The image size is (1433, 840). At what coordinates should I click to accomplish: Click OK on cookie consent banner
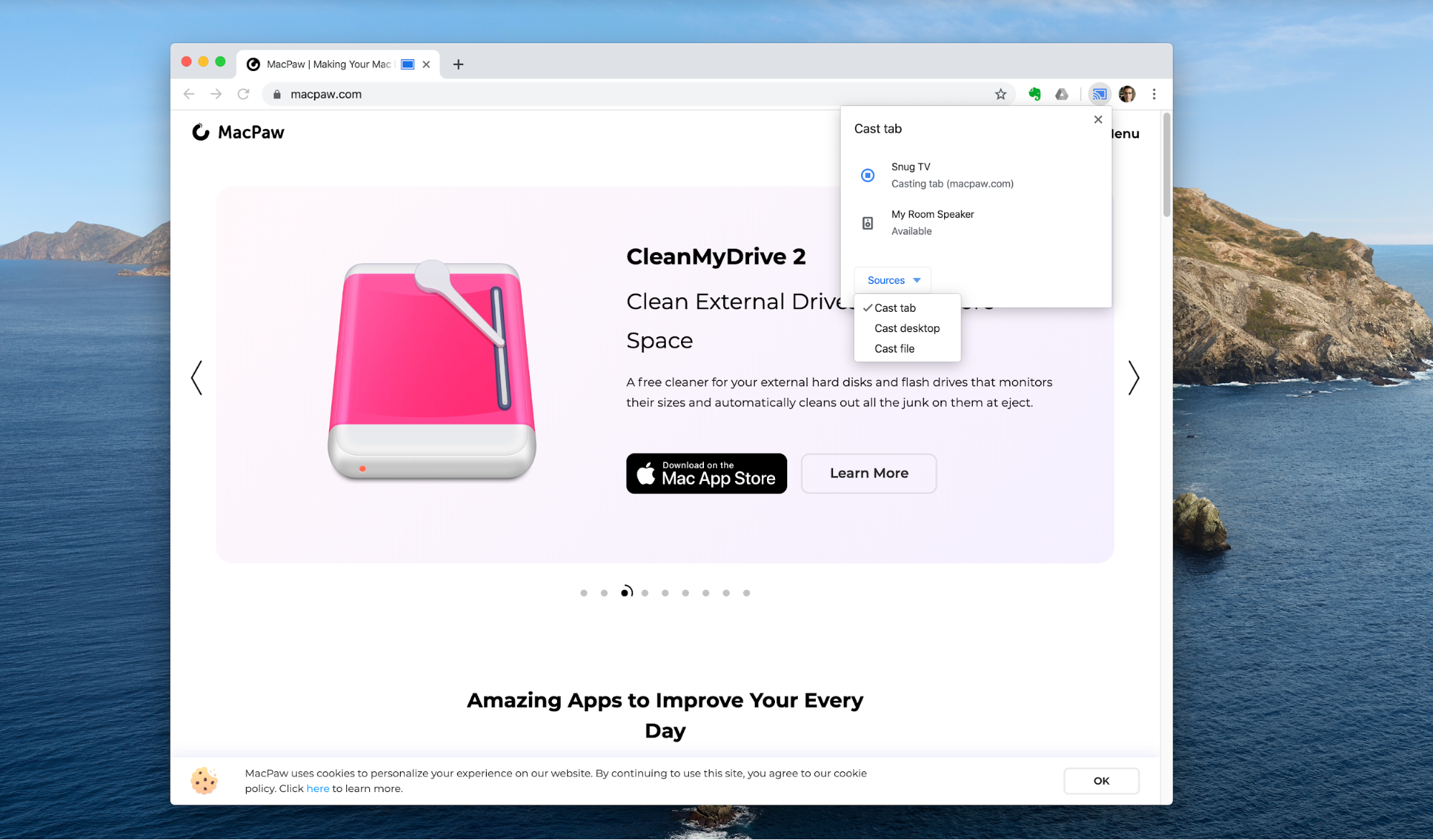pos(1098,780)
